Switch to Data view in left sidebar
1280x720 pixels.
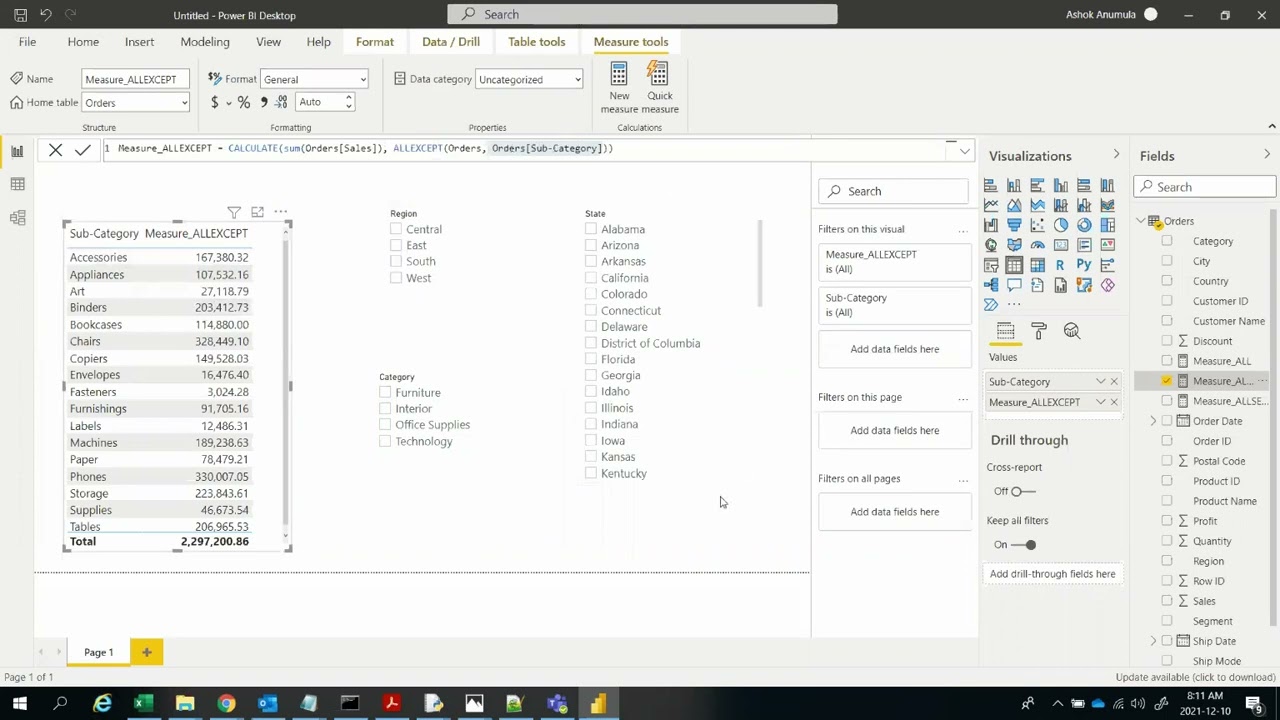(17, 184)
